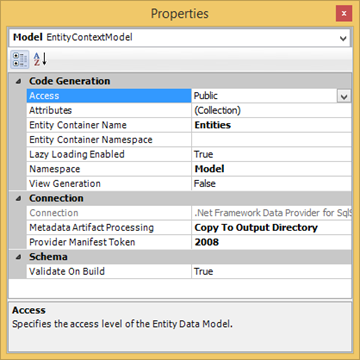This screenshot has width=360, height=360.
Task: Click the Access description pane title
Action: (29, 310)
